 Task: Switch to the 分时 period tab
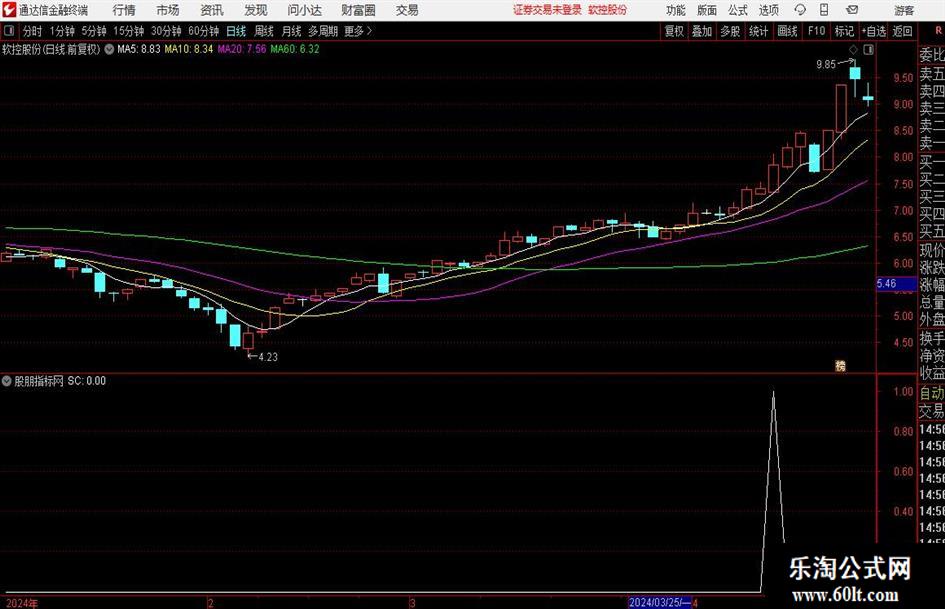click(x=33, y=31)
